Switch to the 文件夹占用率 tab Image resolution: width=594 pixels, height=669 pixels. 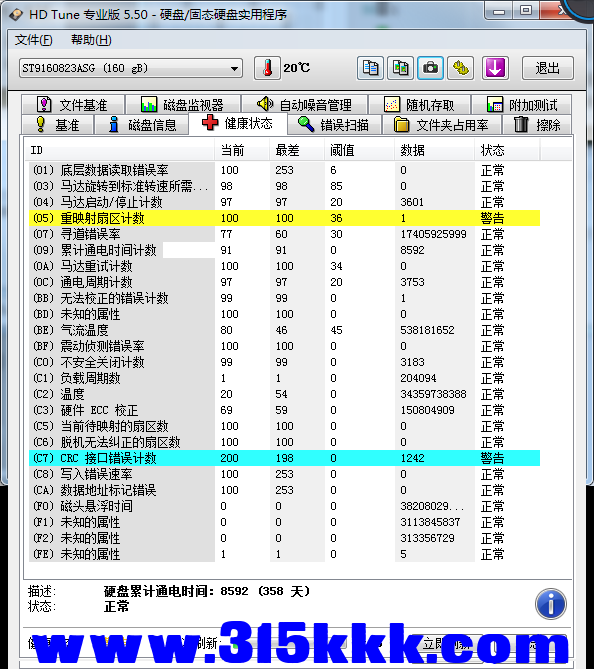tap(441, 125)
